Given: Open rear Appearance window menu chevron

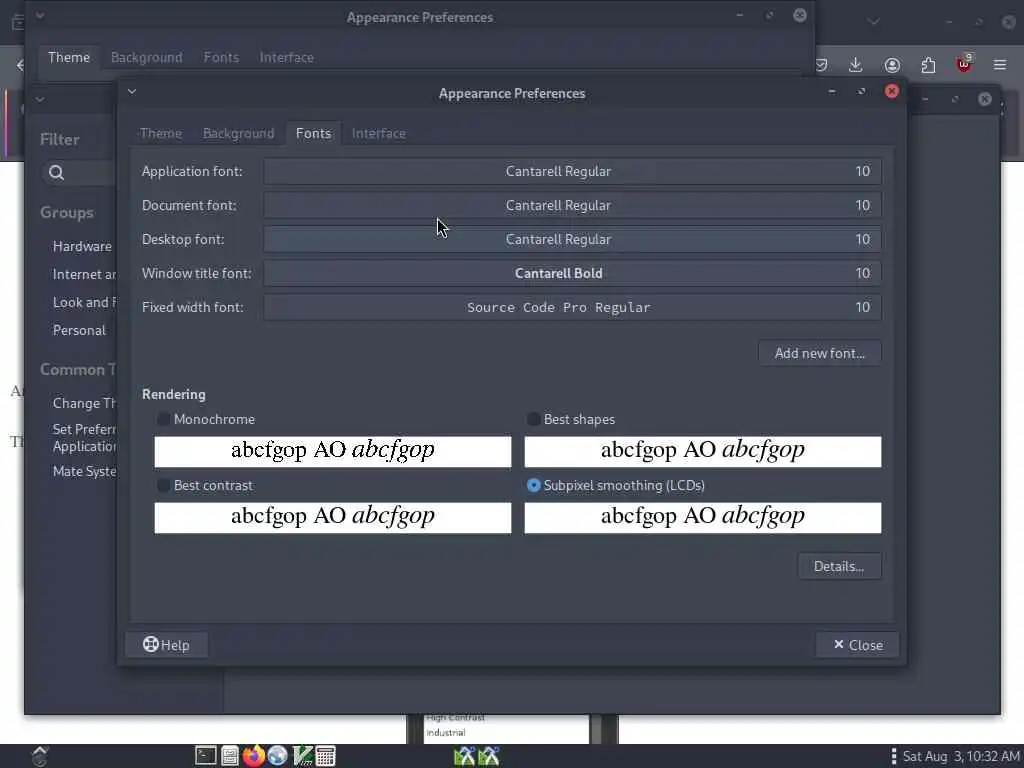Looking at the screenshot, I should 40,15.
